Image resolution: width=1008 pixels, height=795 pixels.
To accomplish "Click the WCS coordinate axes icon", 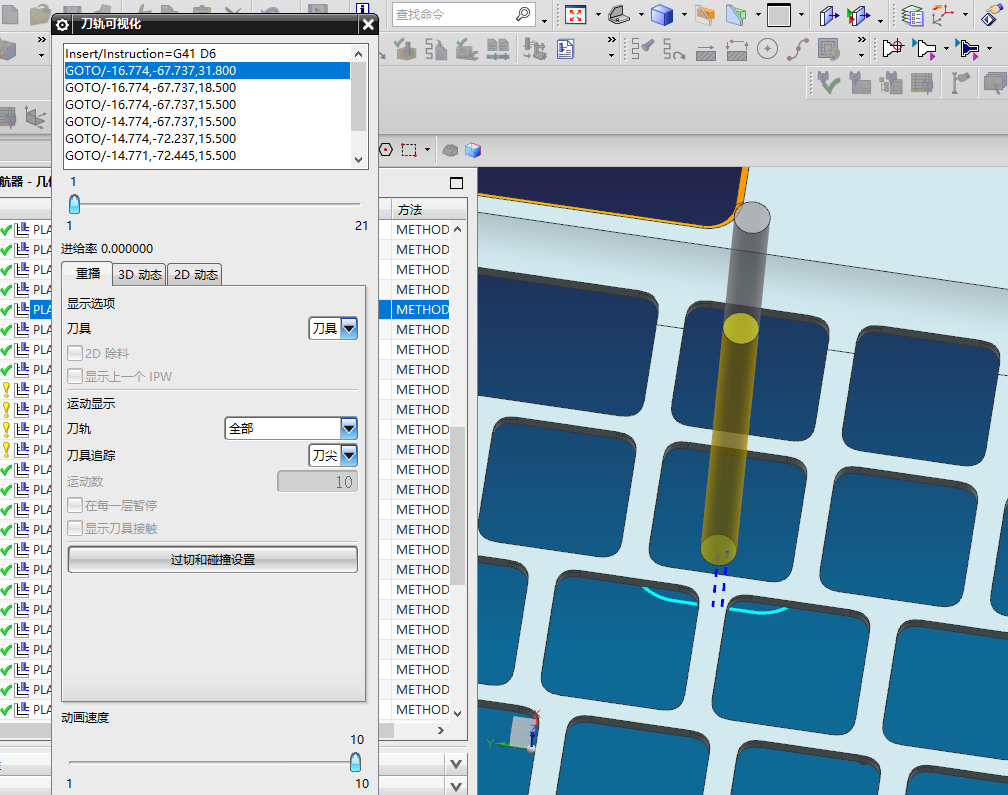I will tap(943, 15).
